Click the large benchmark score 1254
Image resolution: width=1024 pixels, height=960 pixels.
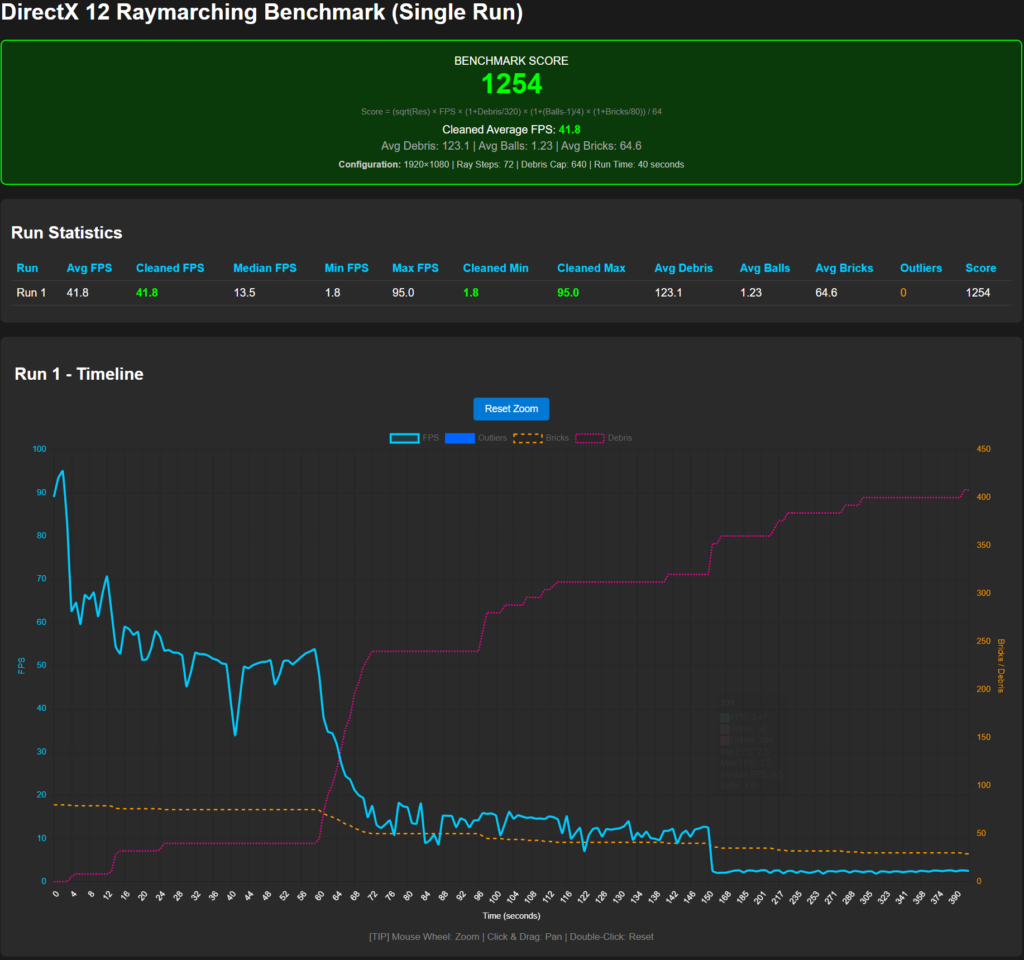[511, 85]
